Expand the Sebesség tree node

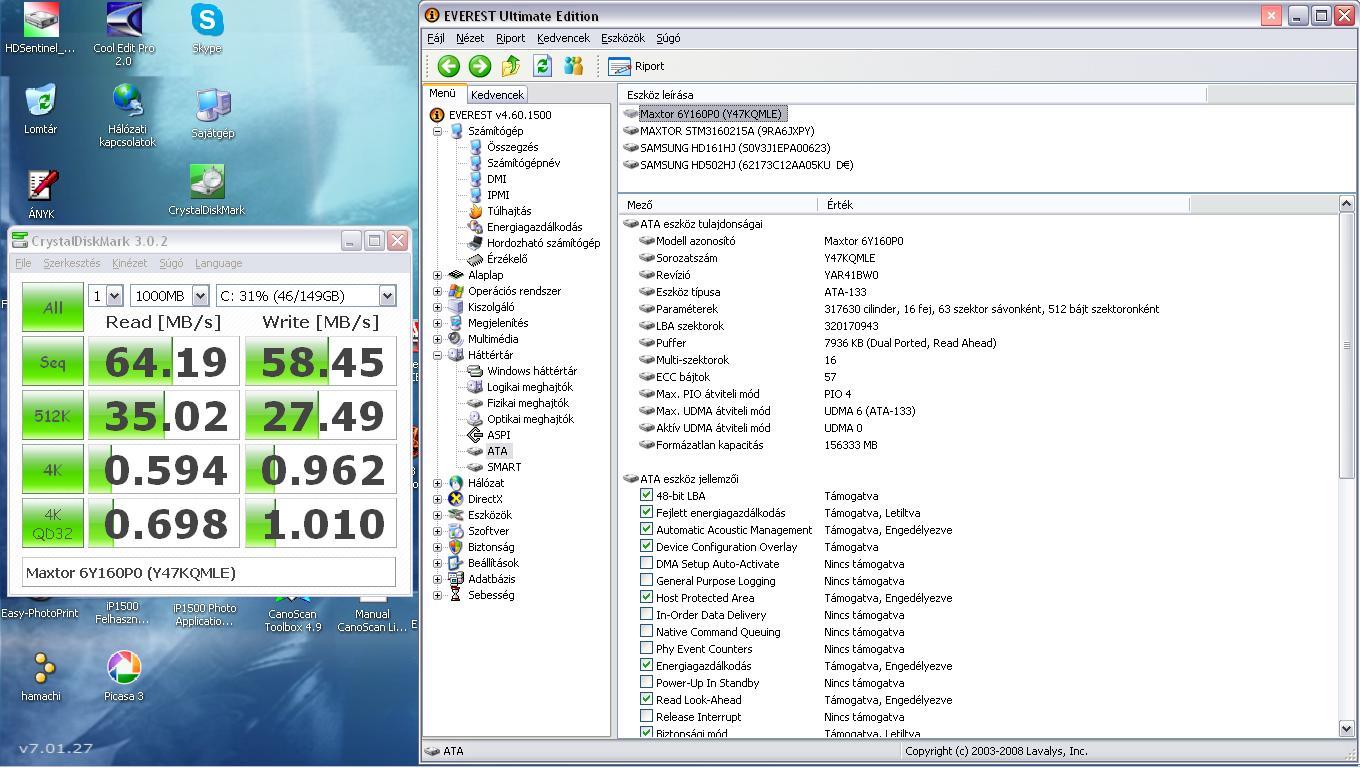click(437, 595)
